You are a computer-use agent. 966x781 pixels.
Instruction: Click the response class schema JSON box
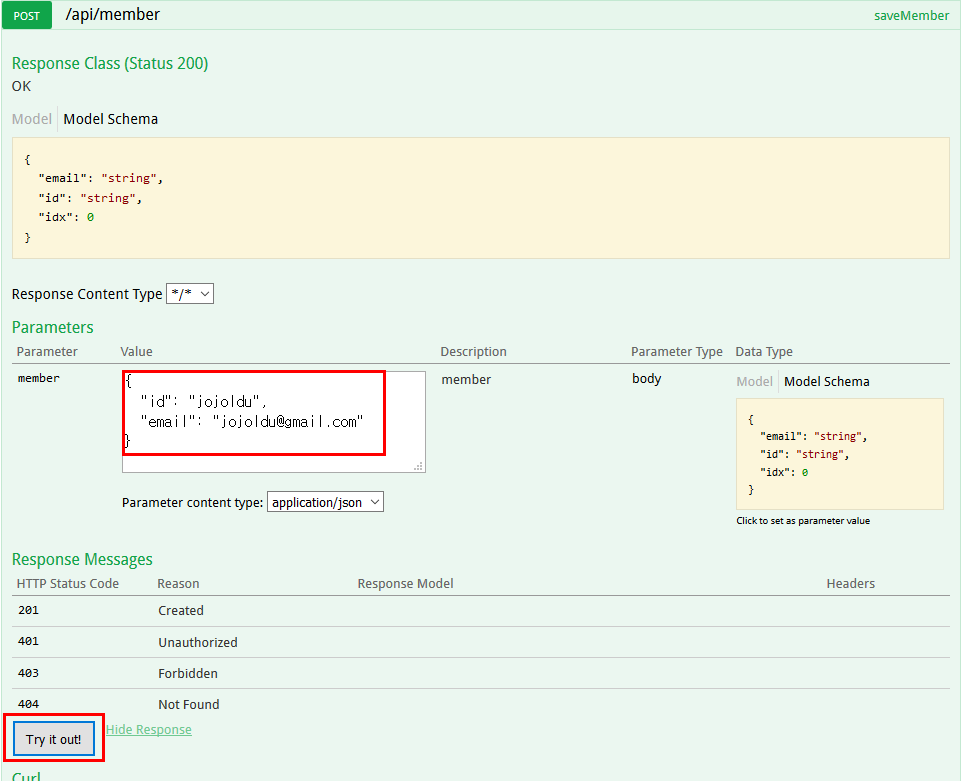pyautogui.click(x=481, y=198)
